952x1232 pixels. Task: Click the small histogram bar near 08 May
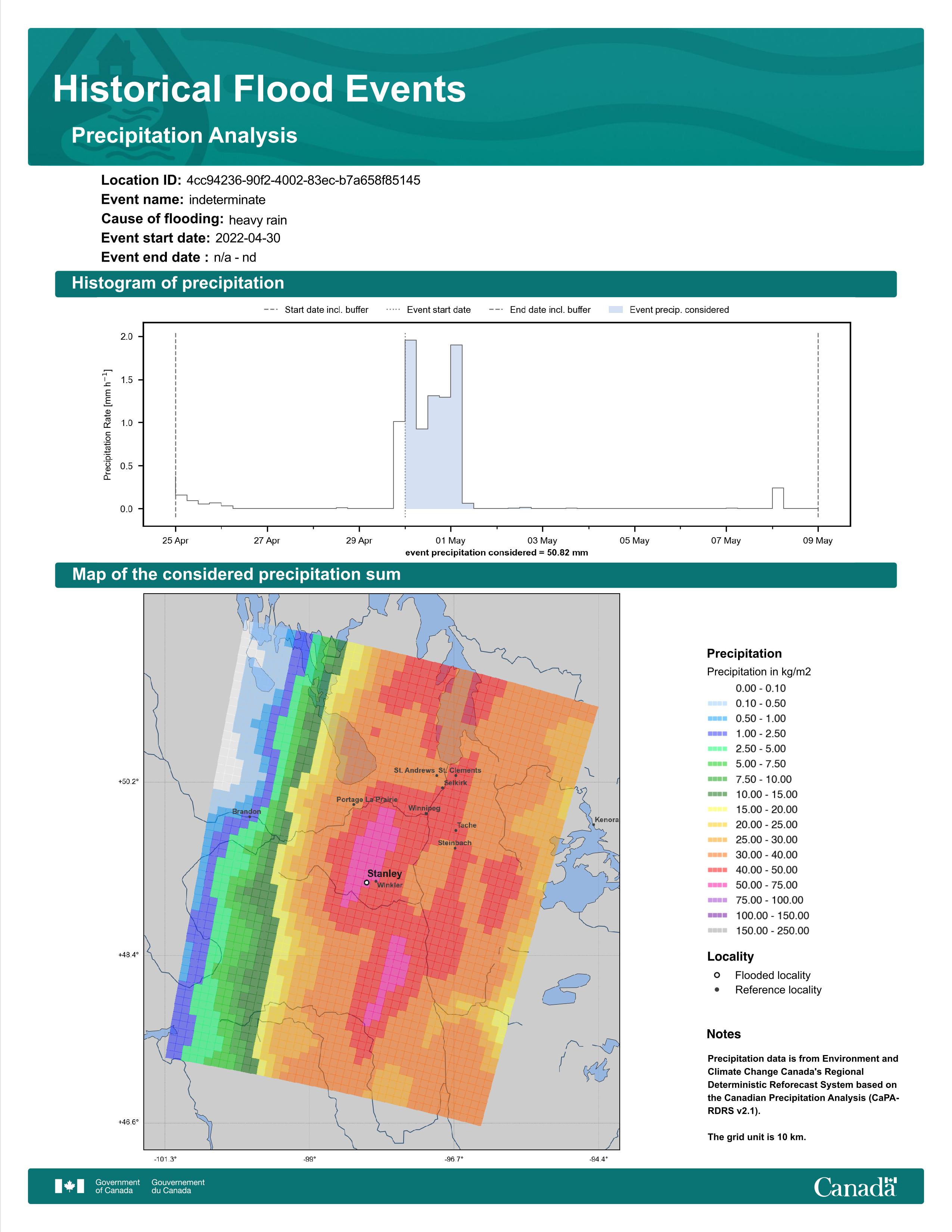[778, 498]
